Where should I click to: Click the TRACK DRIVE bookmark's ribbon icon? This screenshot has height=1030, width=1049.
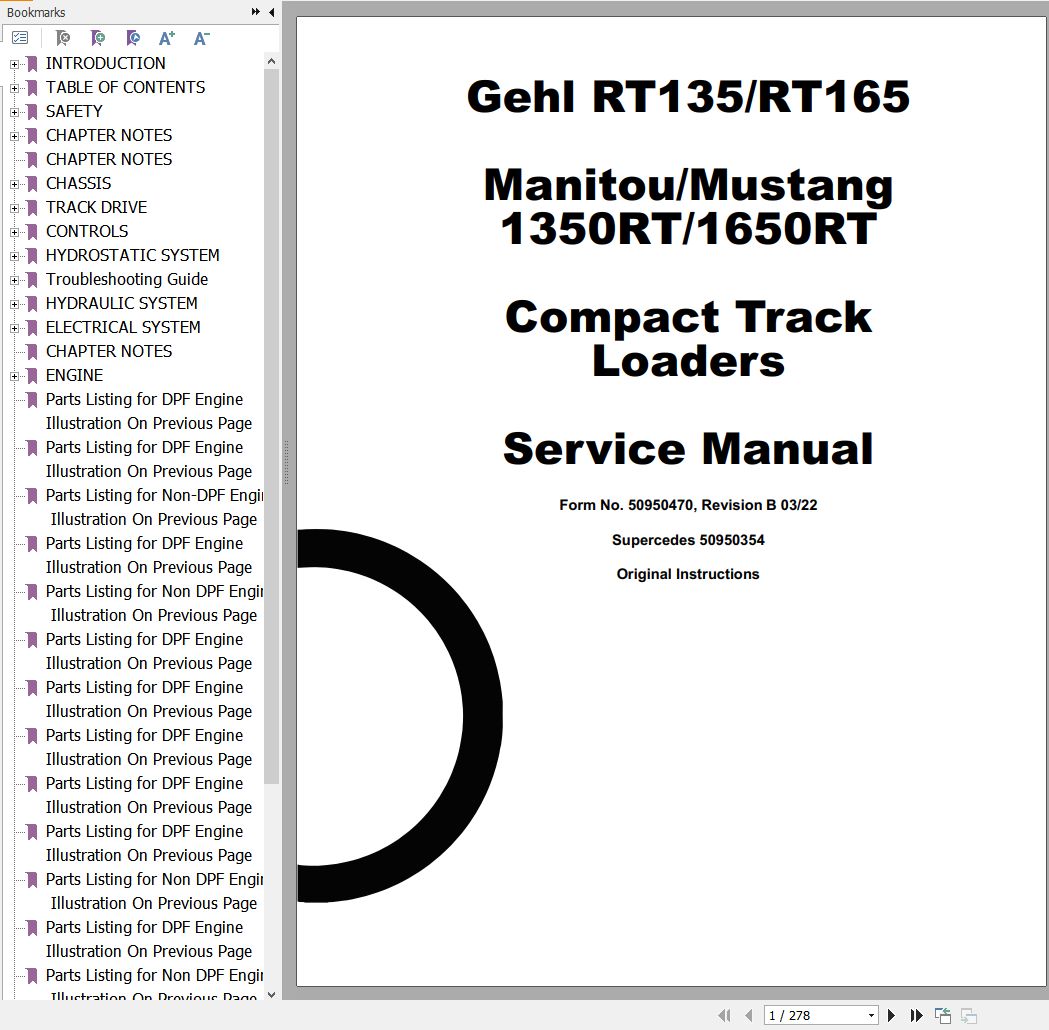coord(31,208)
